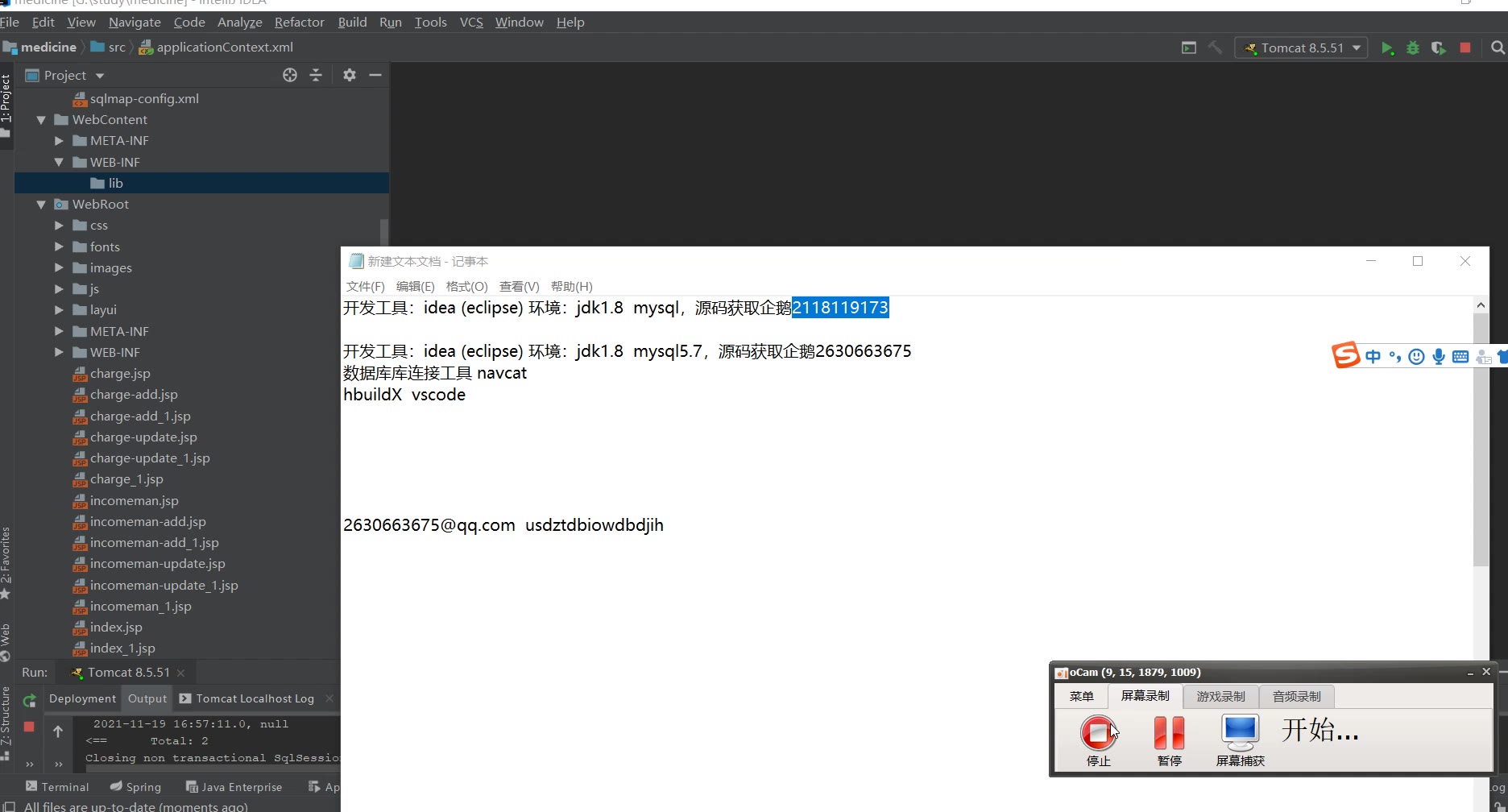Open Search Everywhere magnifier icon
Viewport: 1508px width, 812px height.
1498,48
